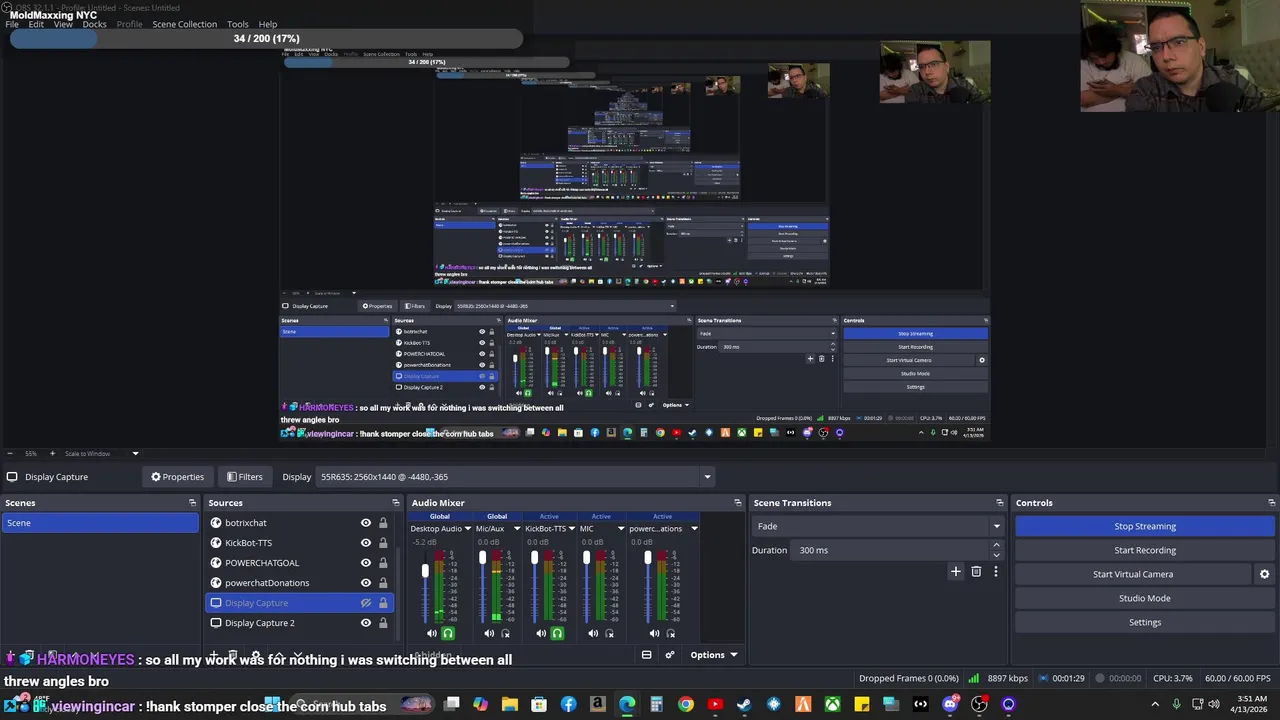Enter Studio Mode
Viewport: 1280px width, 720px height.
click(x=1145, y=598)
